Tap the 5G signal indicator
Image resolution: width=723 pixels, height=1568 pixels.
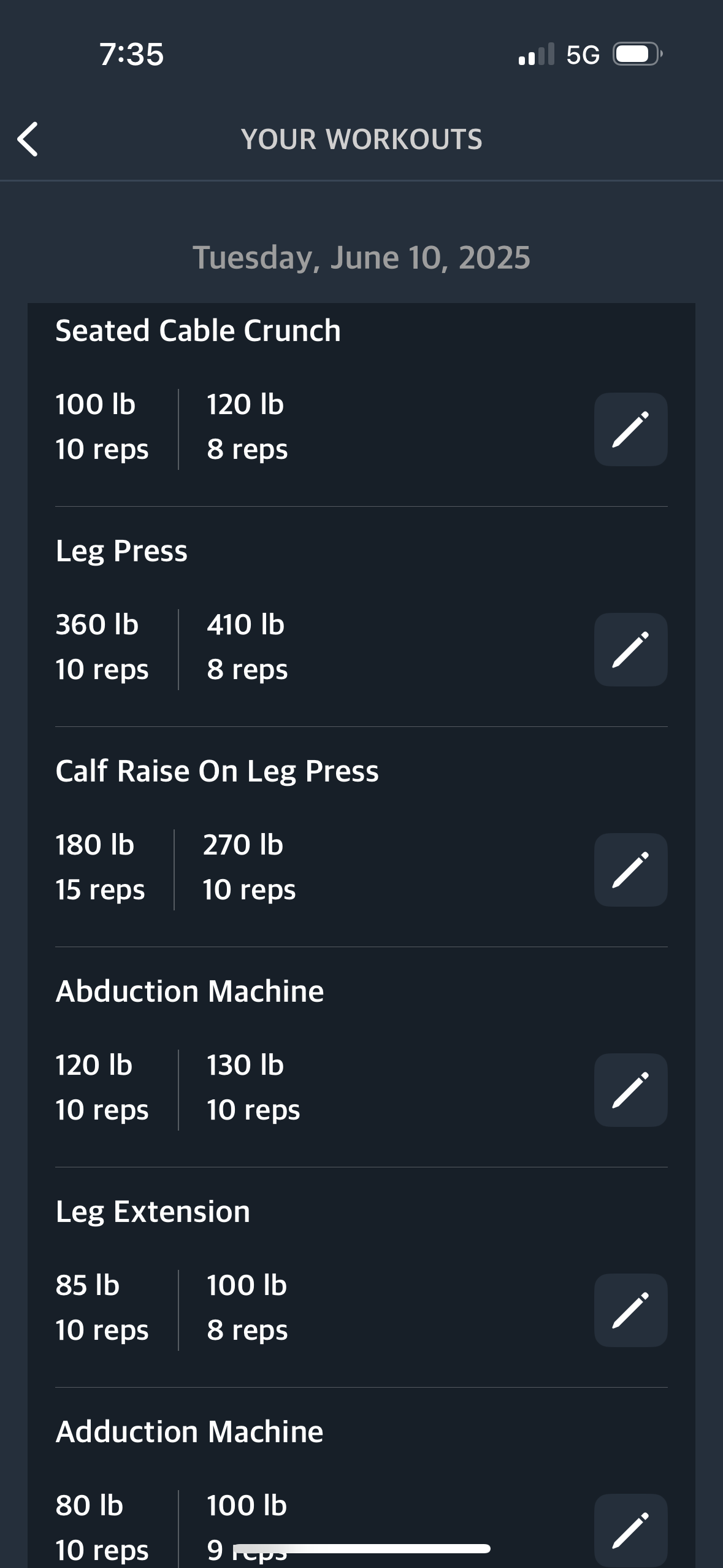click(x=583, y=55)
